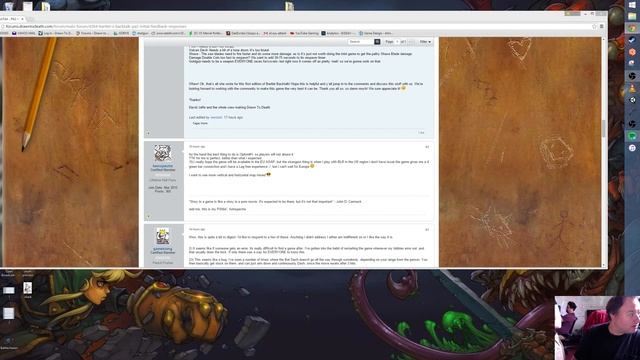Open second poster's username link

pyautogui.click(x=162, y=166)
